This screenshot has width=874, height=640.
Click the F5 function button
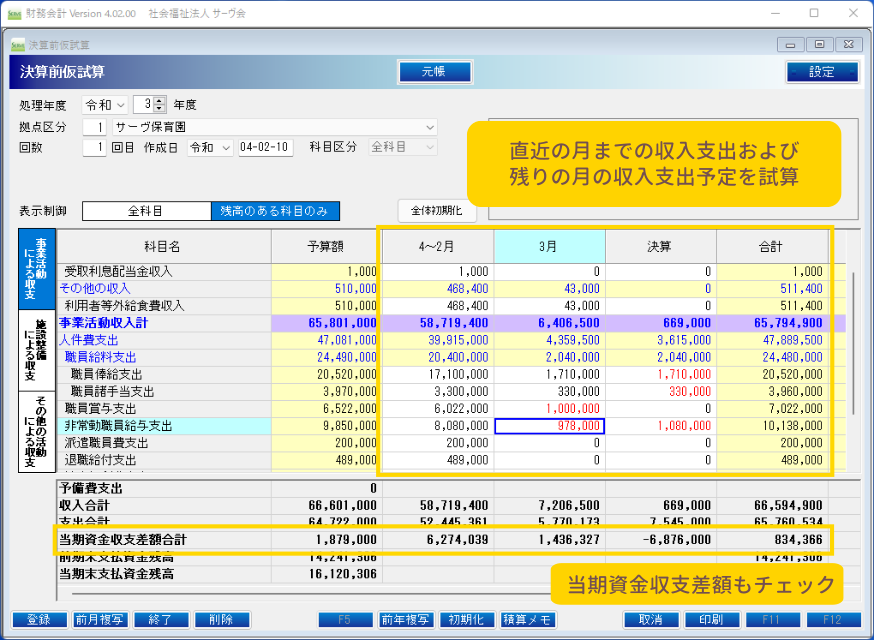[346, 620]
